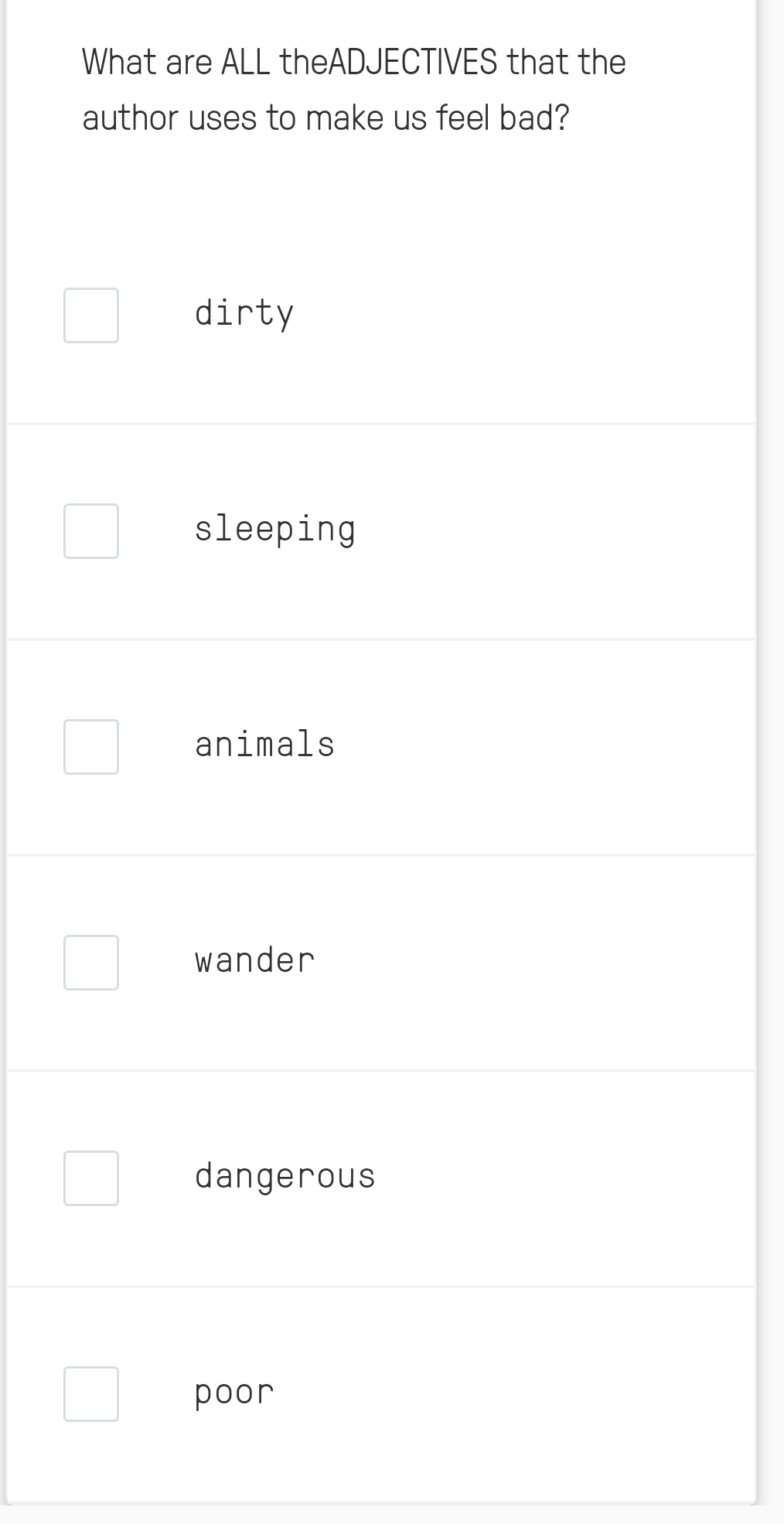The image size is (784, 1524).
Task: Click the 'wander' answer label text
Action: (x=254, y=960)
